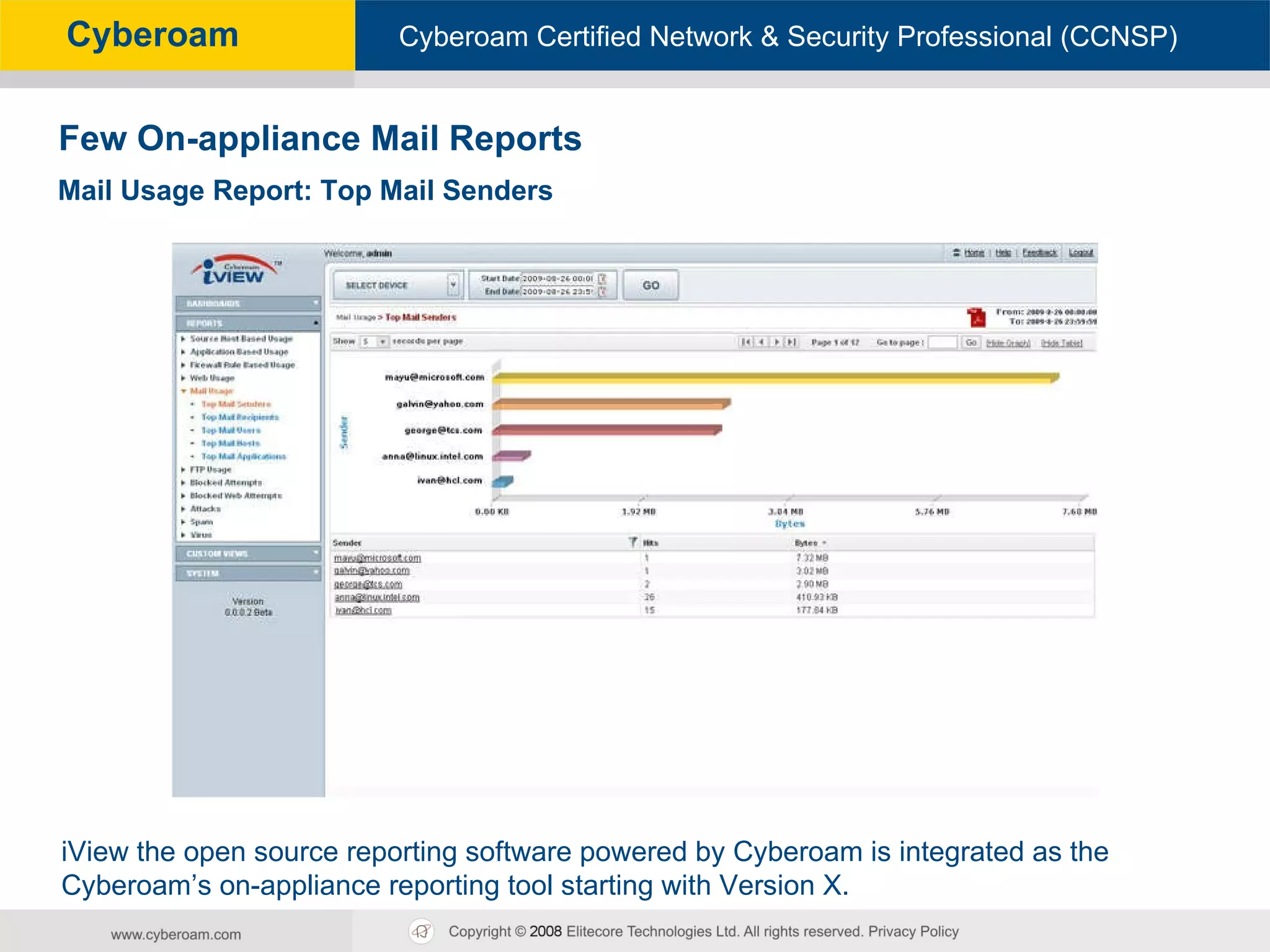The image size is (1270, 952).
Task: Click the filter icon beside Sender column
Action: tap(633, 542)
